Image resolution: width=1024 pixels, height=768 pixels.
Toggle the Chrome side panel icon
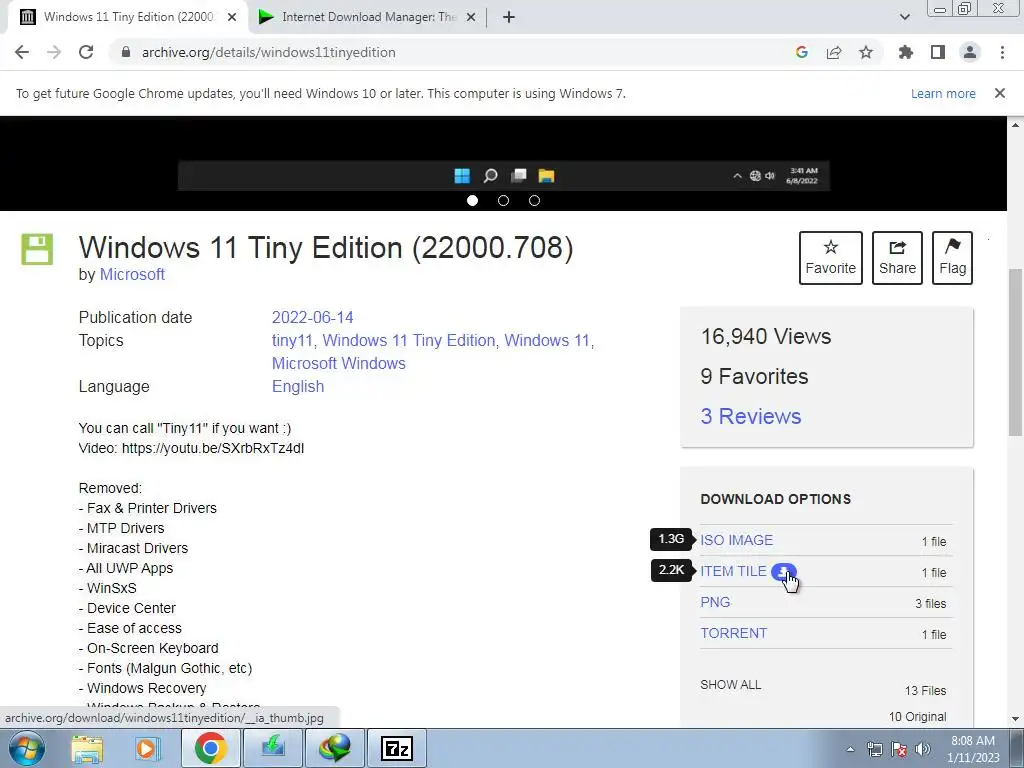click(x=938, y=52)
